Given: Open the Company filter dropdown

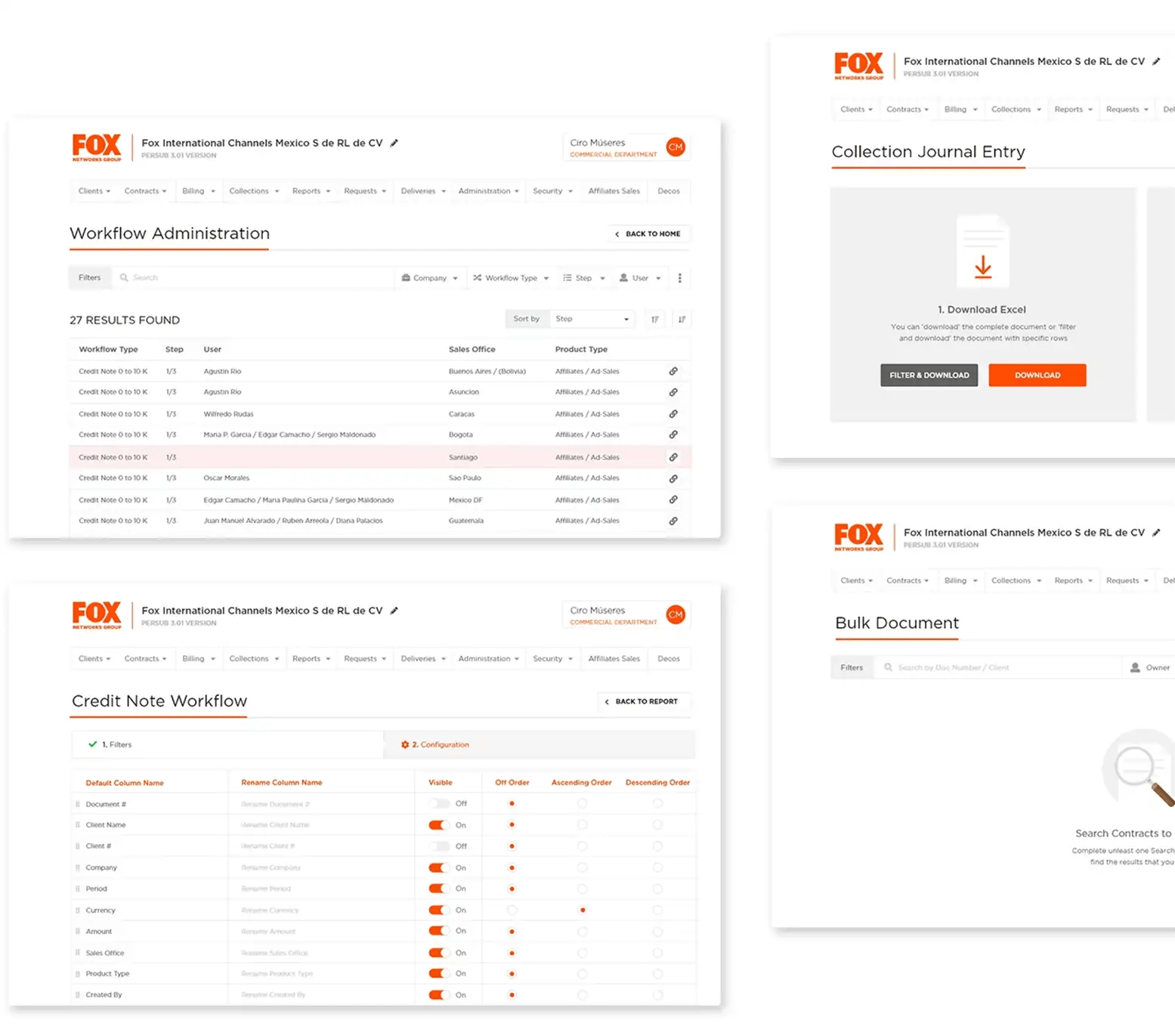Looking at the screenshot, I should 429,278.
